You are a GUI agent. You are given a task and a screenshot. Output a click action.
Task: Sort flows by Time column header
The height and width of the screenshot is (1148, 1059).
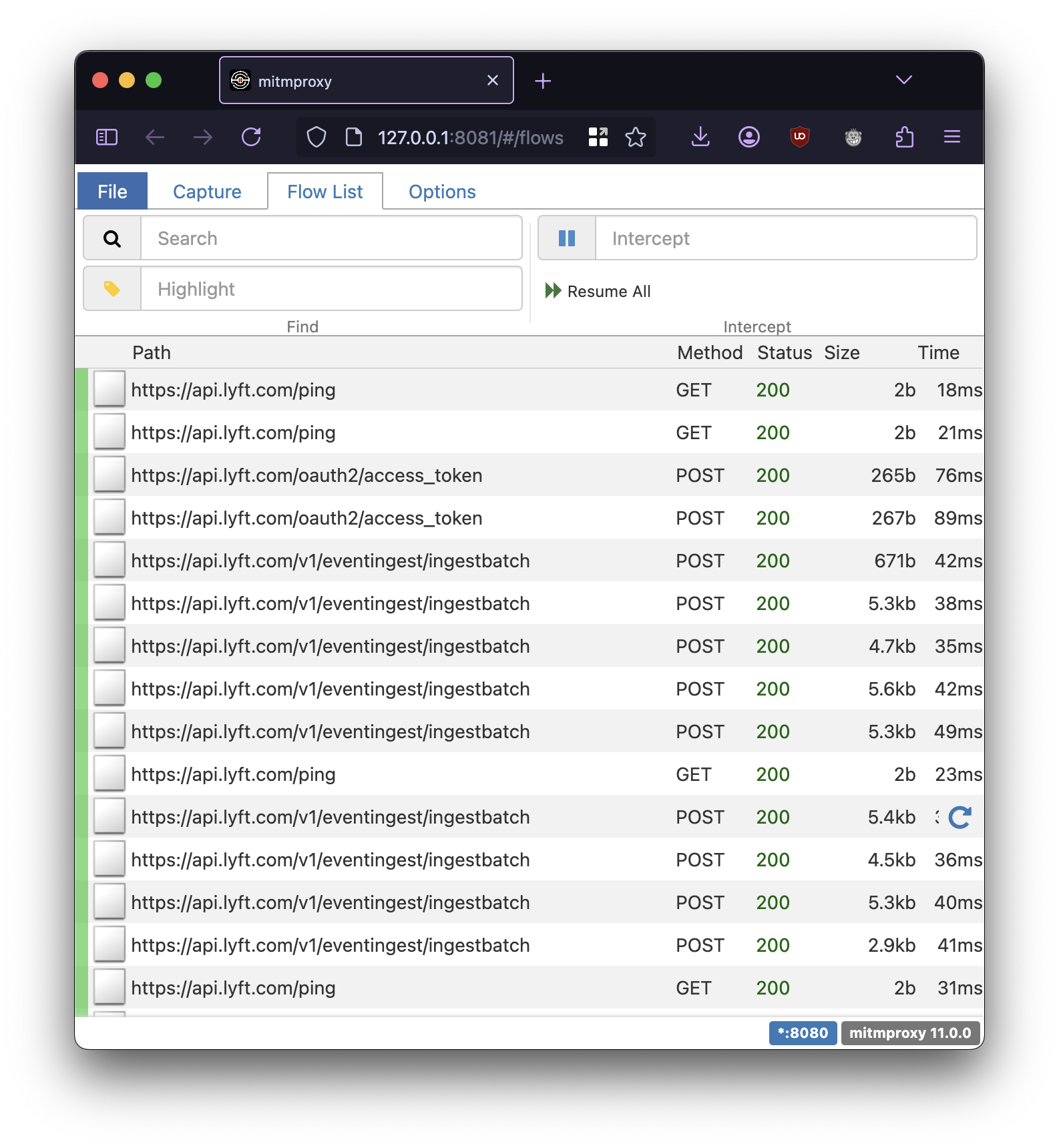click(937, 352)
